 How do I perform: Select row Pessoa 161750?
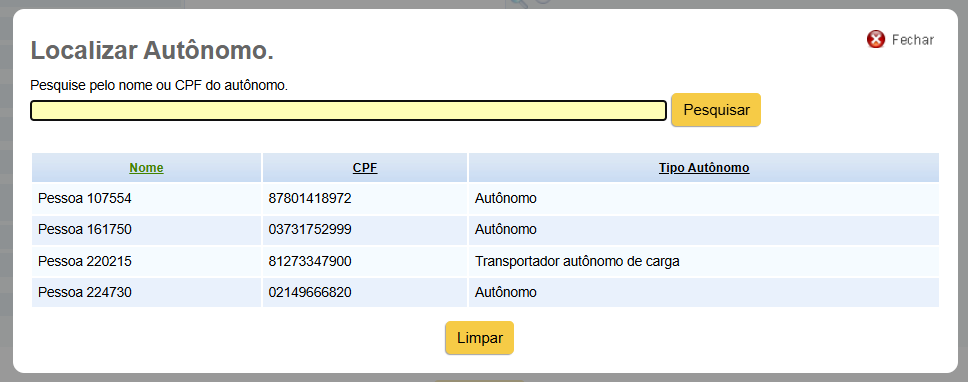[x=485, y=230]
